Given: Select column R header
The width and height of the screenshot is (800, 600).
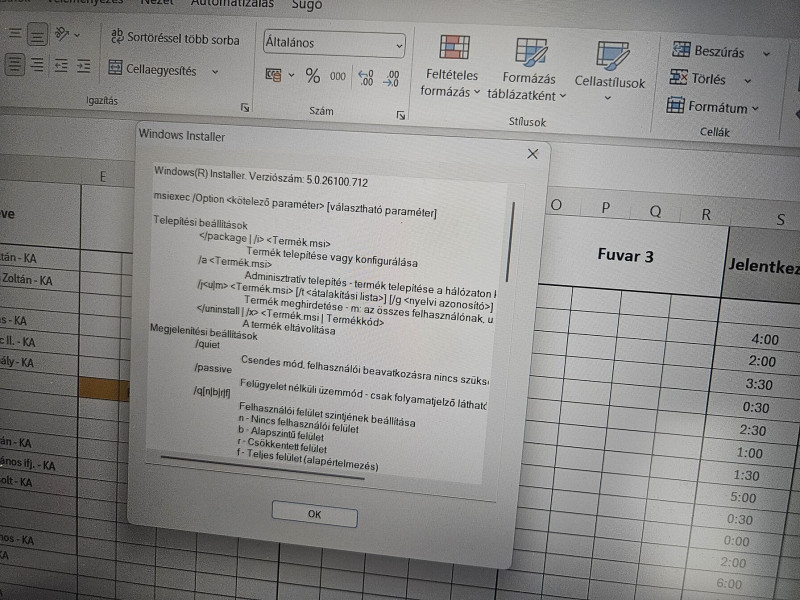Looking at the screenshot, I should click(x=706, y=214).
